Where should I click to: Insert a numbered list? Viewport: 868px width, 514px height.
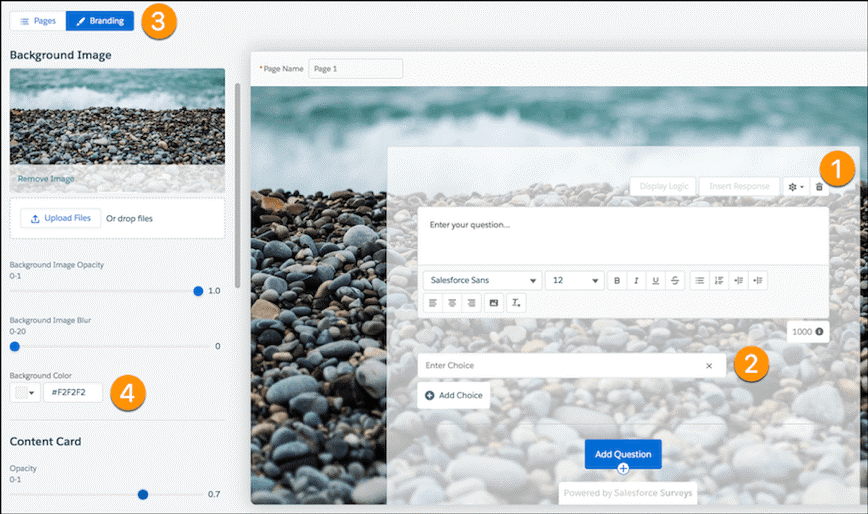pos(719,281)
